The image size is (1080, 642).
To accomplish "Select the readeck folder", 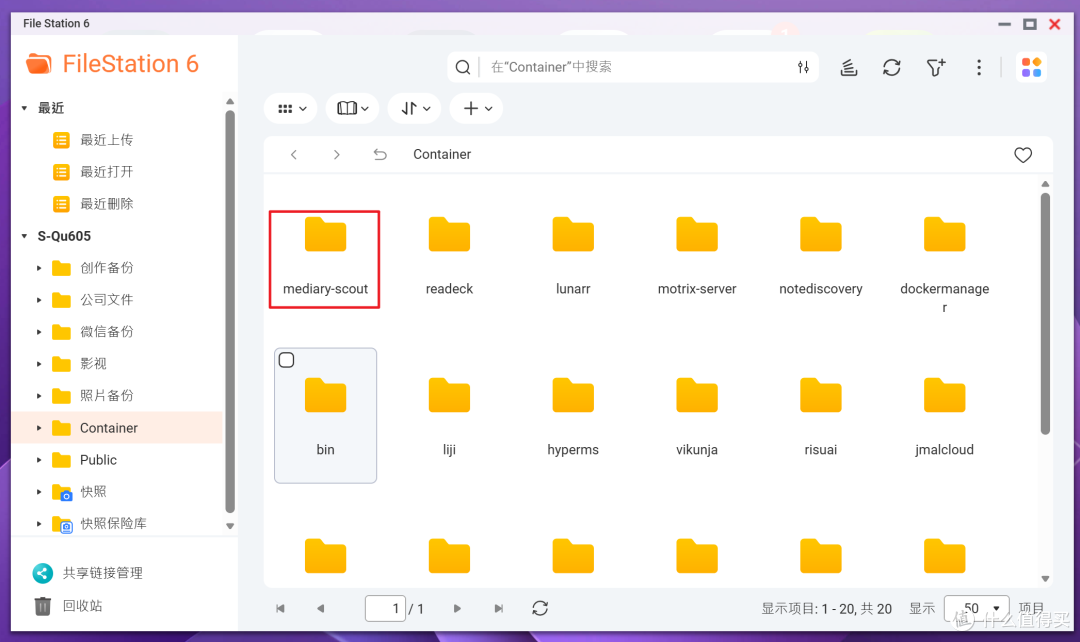I will (449, 256).
